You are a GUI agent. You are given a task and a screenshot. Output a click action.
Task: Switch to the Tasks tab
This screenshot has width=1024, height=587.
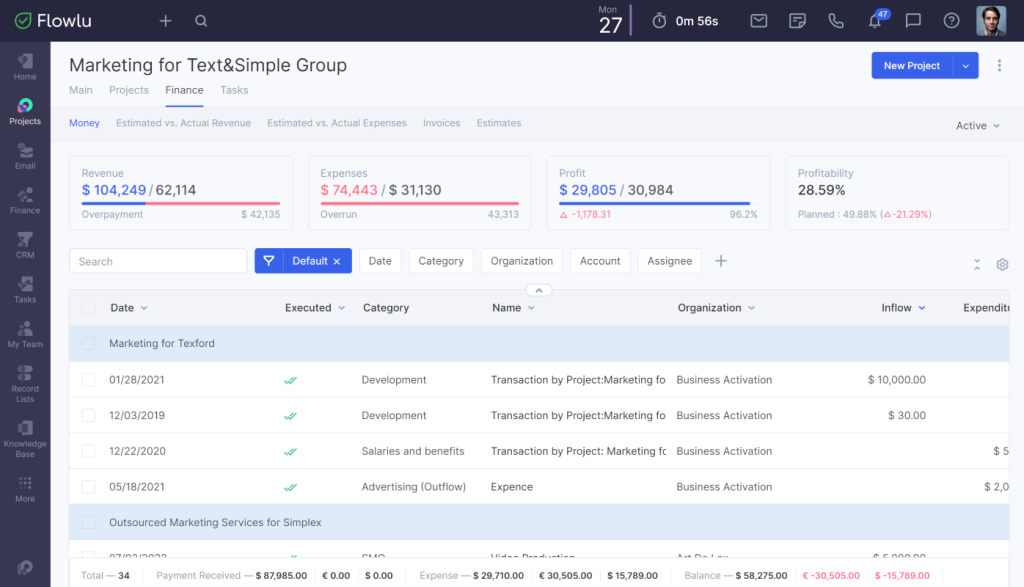click(234, 90)
